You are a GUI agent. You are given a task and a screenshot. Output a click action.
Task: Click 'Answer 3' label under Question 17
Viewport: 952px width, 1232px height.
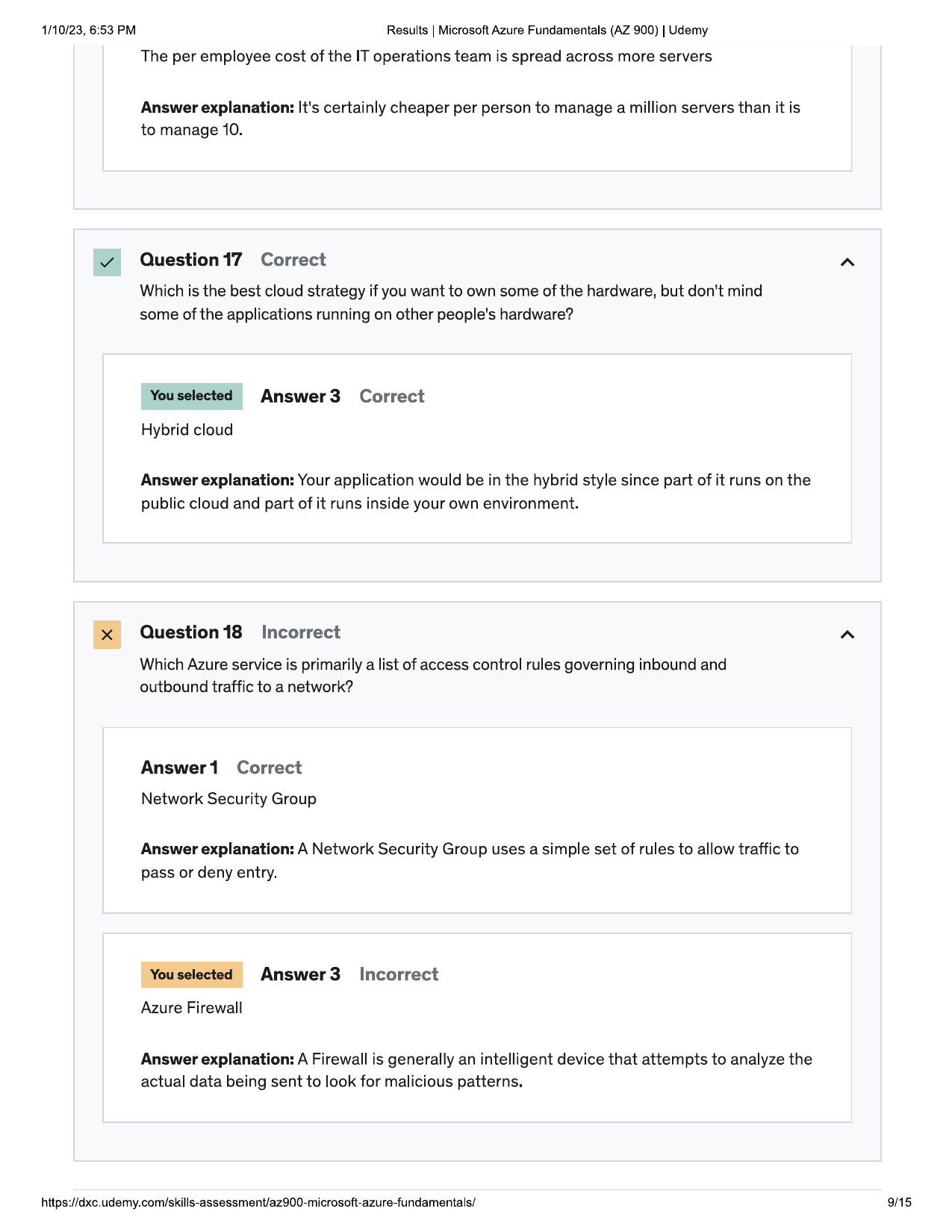(x=300, y=396)
